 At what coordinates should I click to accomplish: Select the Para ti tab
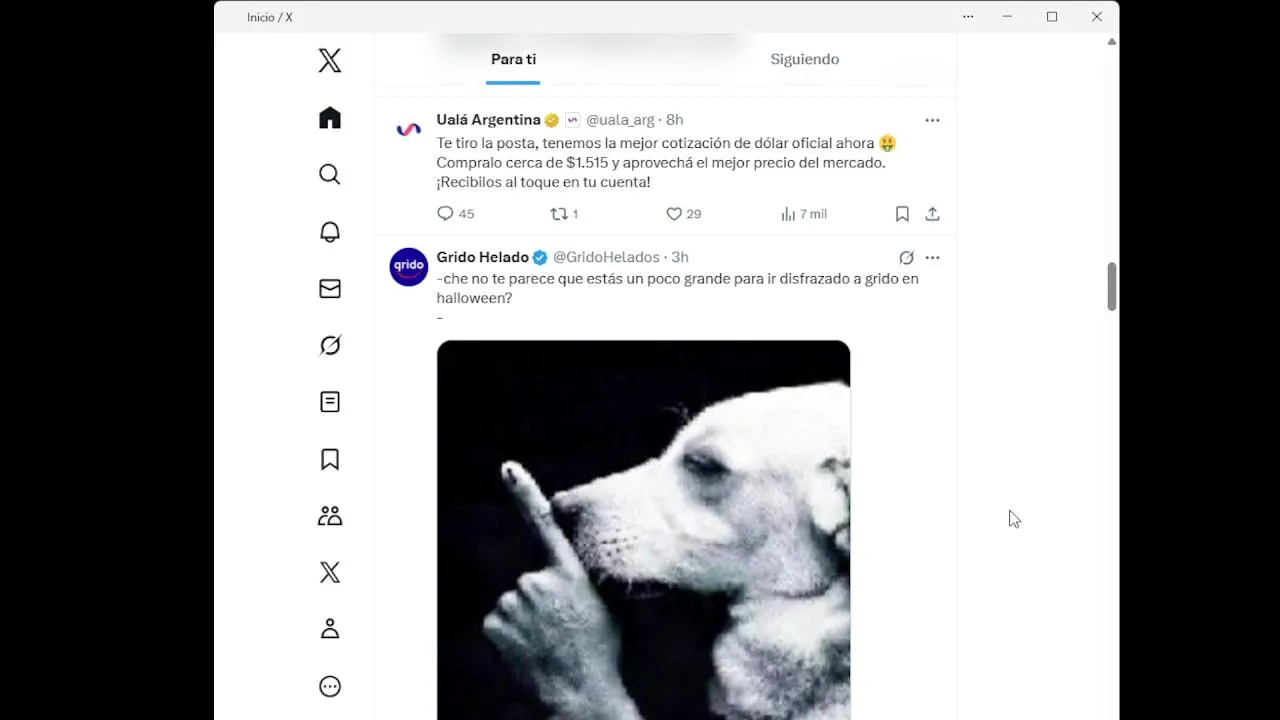(513, 59)
